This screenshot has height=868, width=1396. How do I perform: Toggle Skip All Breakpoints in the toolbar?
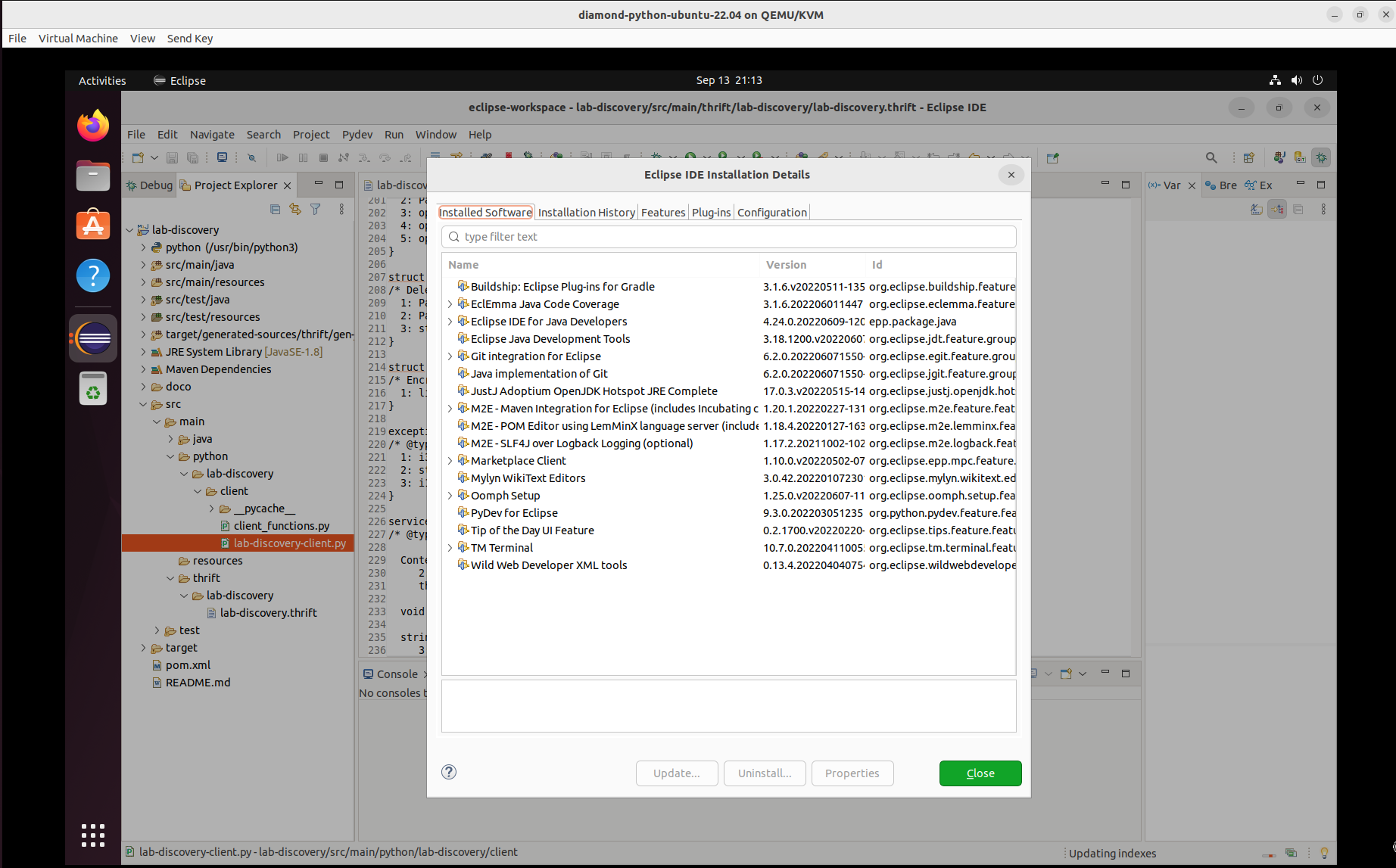[252, 157]
